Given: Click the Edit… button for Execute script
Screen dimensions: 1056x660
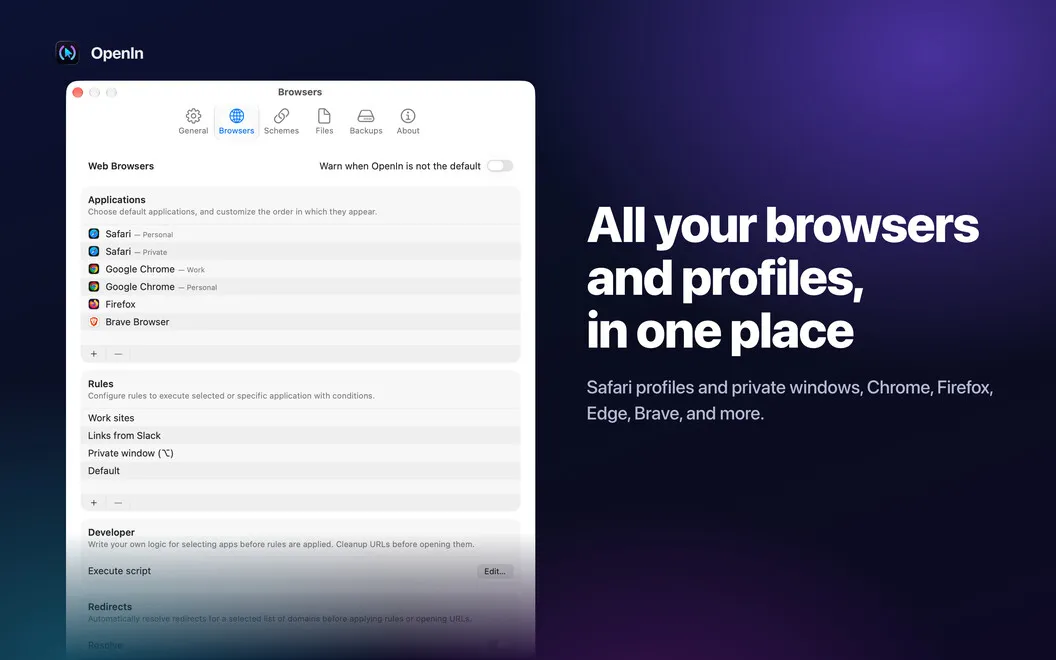Looking at the screenshot, I should pyautogui.click(x=495, y=571).
